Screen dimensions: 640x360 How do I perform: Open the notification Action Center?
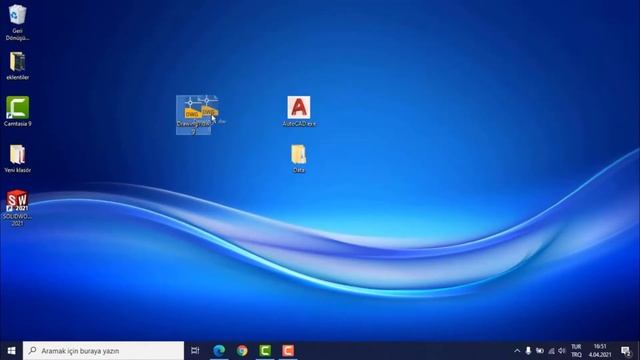tap(626, 351)
